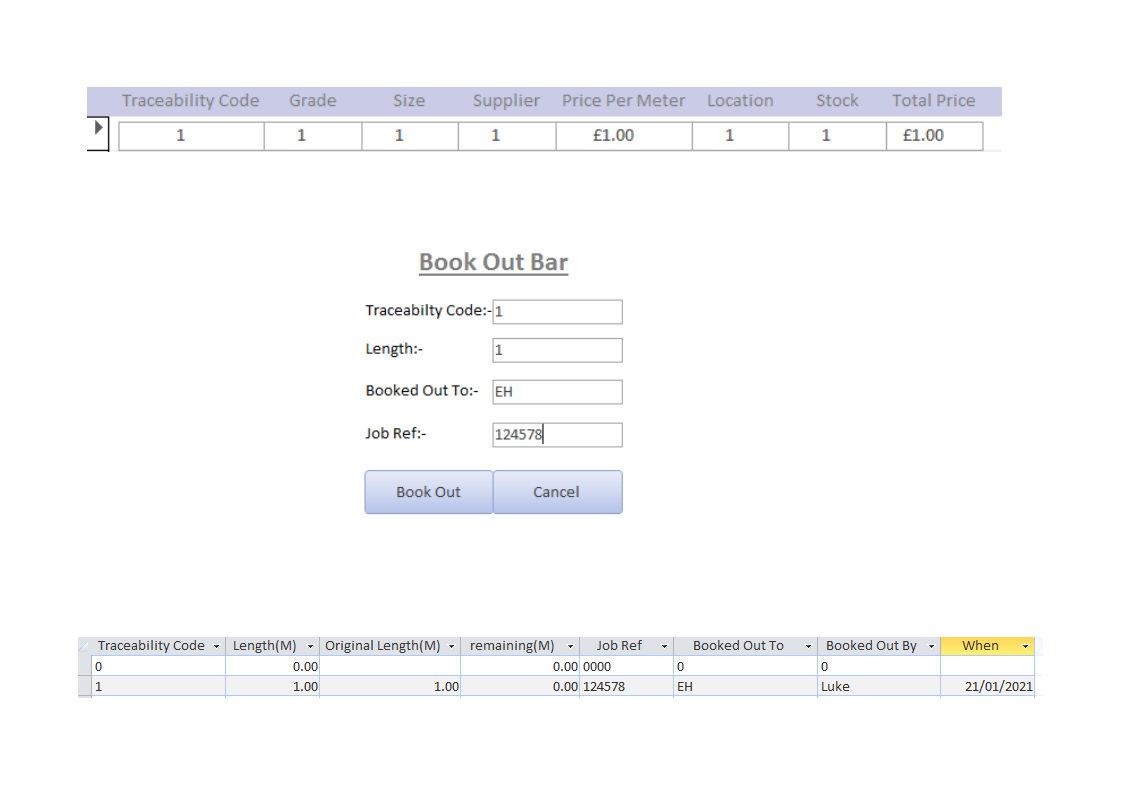The height and width of the screenshot is (793, 1122).
Task: Select Booked Out By cell Luke
Action: (x=879, y=686)
